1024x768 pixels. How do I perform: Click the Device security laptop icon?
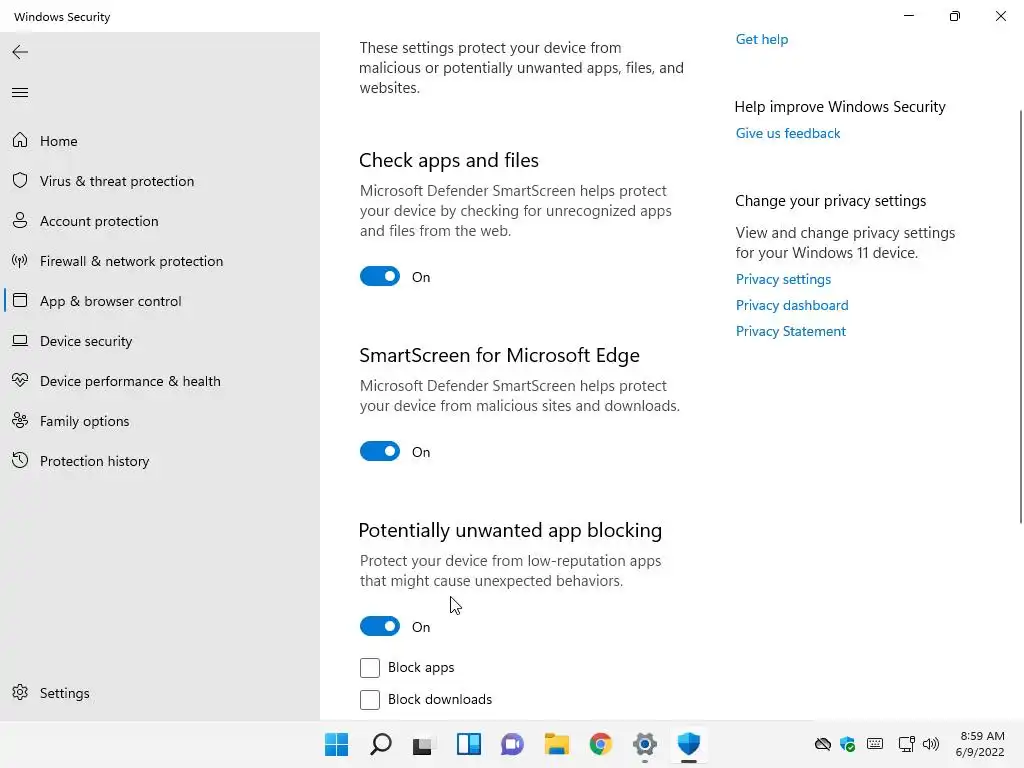[x=20, y=341]
